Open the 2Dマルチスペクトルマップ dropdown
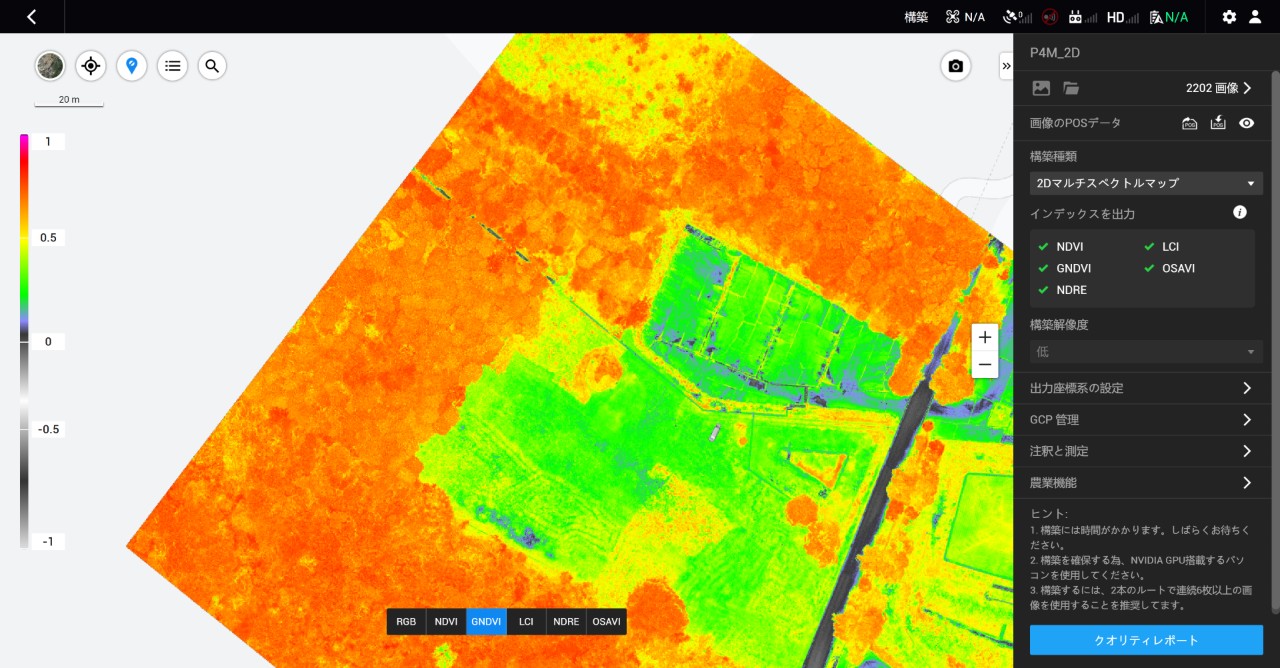Image resolution: width=1280 pixels, height=668 pixels. [x=1145, y=183]
